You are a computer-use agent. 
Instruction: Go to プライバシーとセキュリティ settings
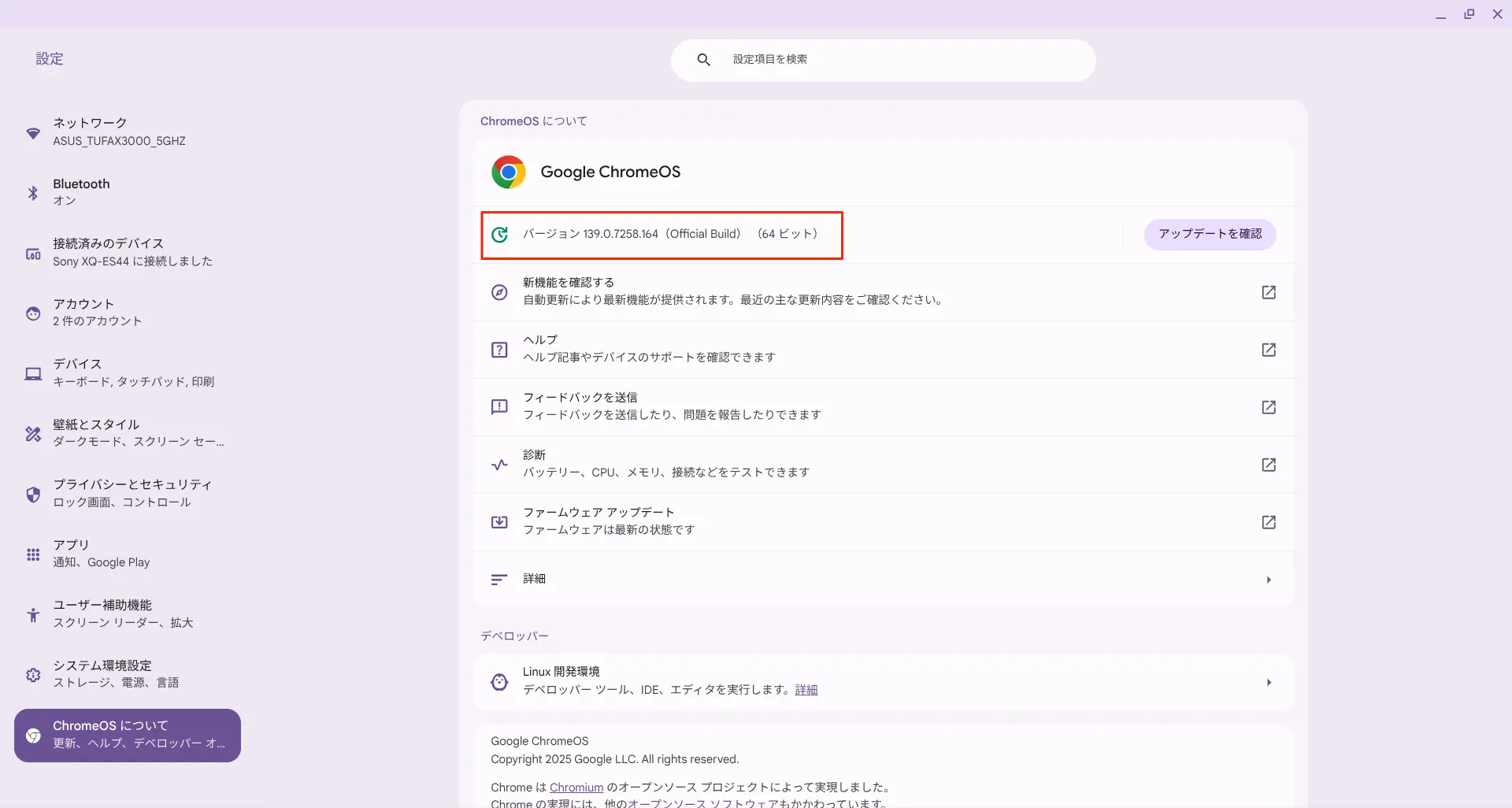[x=132, y=493]
